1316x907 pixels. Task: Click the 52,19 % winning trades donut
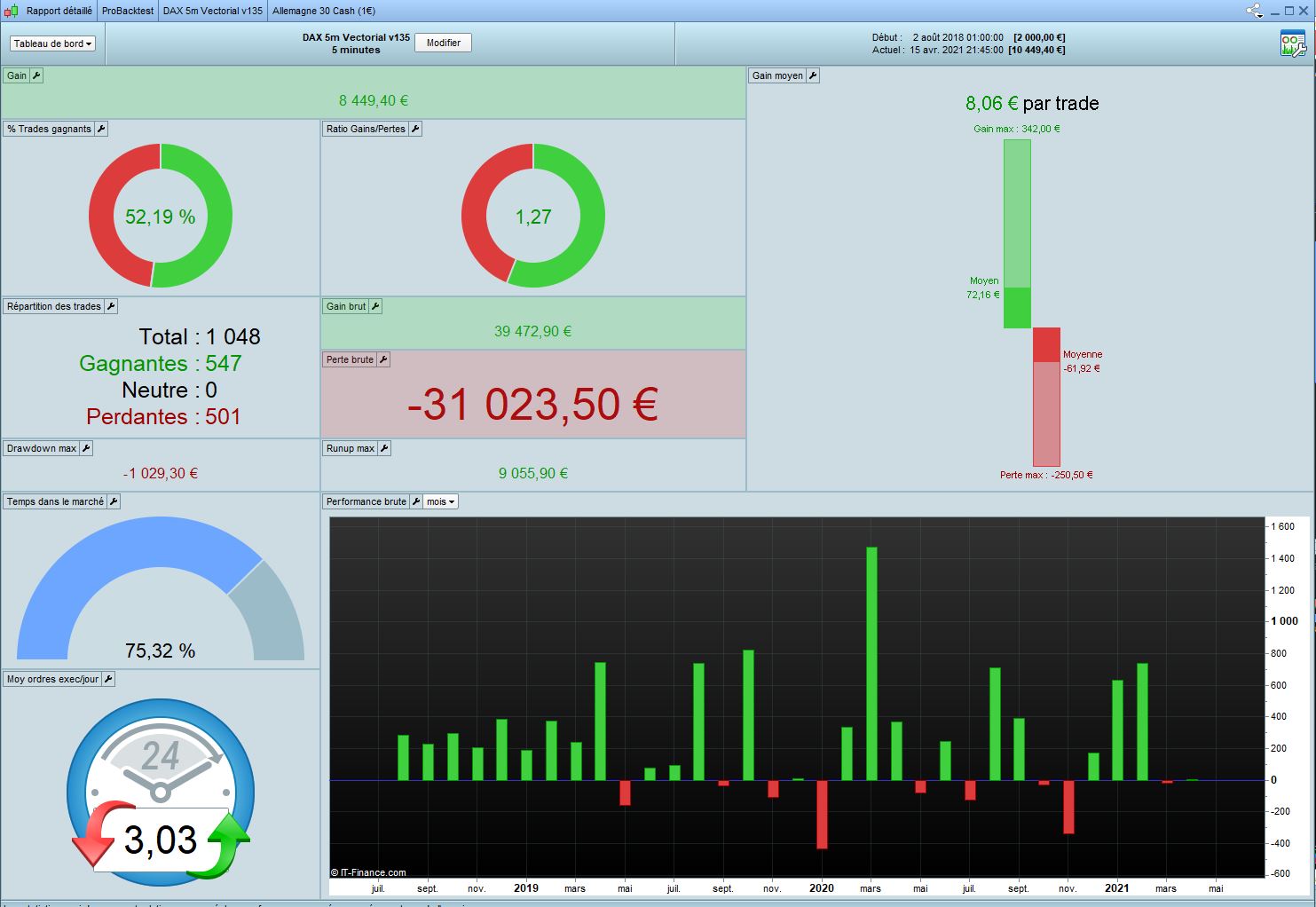coord(161,217)
